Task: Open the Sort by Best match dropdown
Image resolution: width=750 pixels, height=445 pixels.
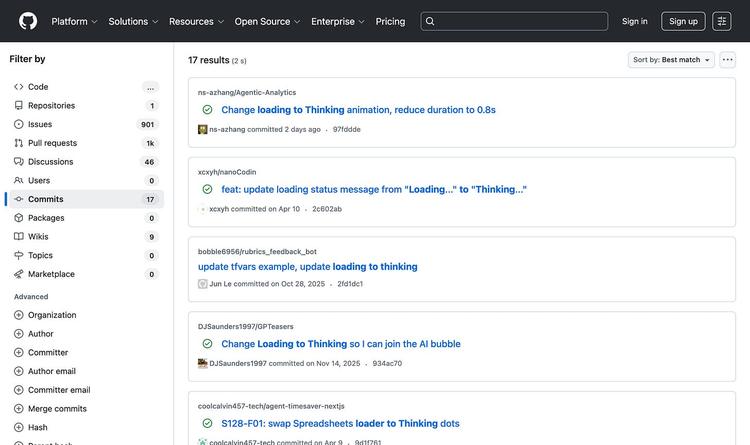Action: [671, 60]
